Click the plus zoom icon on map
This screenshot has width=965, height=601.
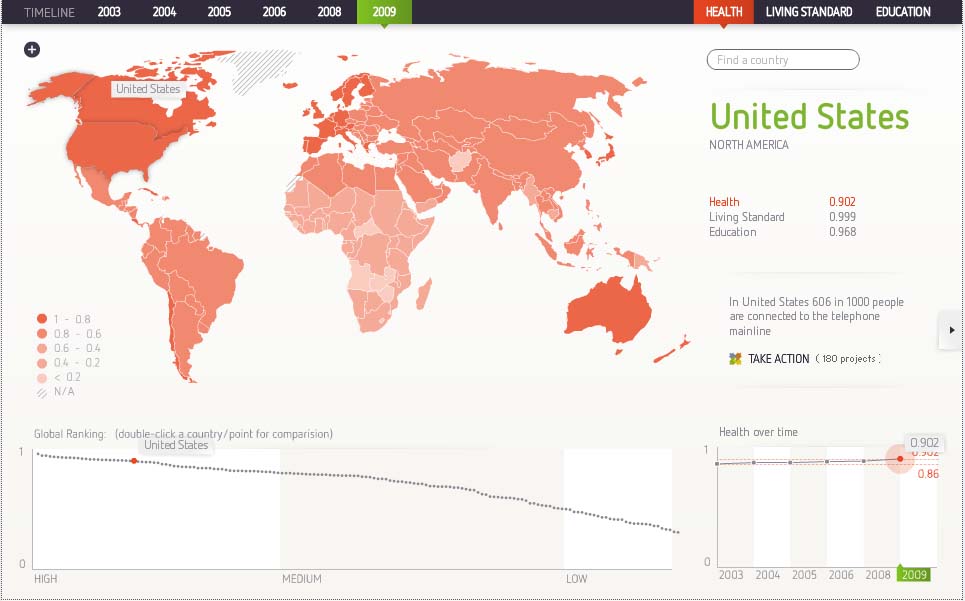pos(32,49)
